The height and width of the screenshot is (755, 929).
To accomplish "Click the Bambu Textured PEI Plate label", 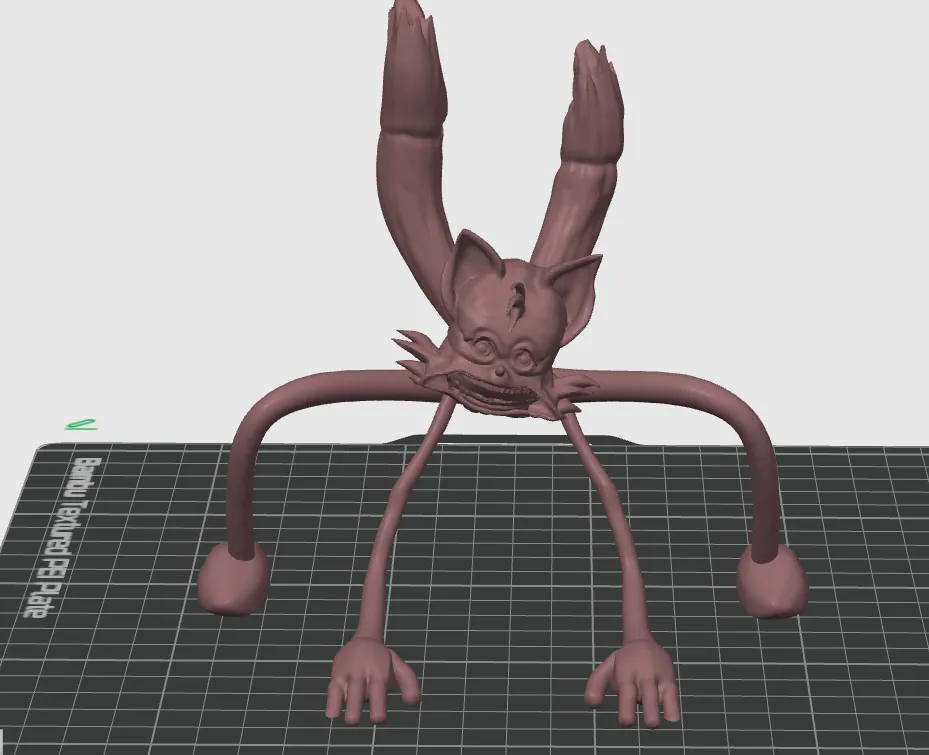I will 62,535.
